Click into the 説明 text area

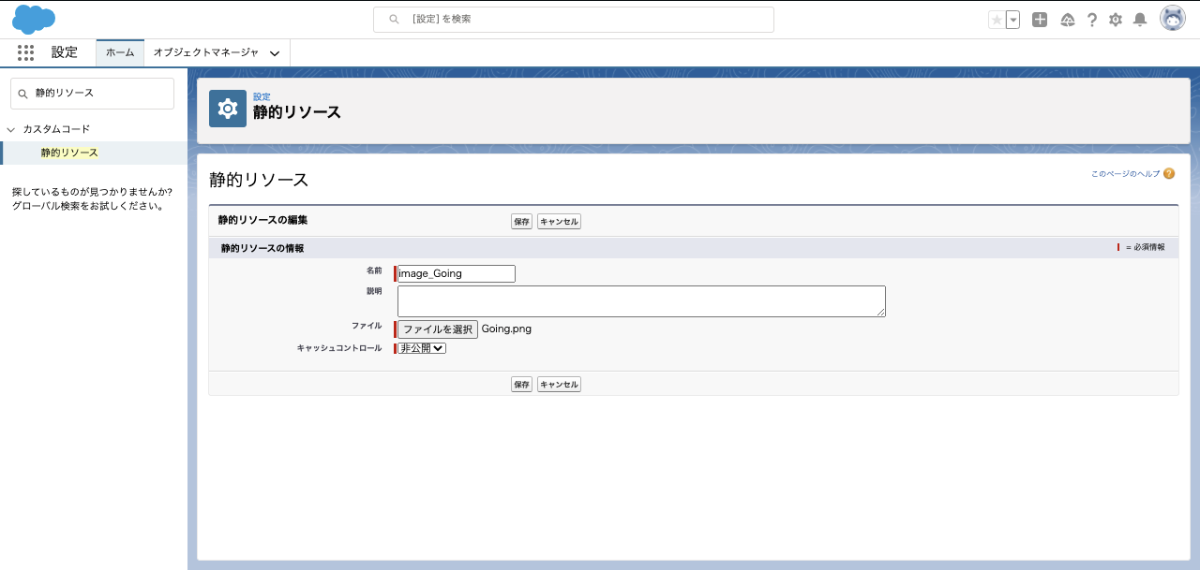pos(641,301)
